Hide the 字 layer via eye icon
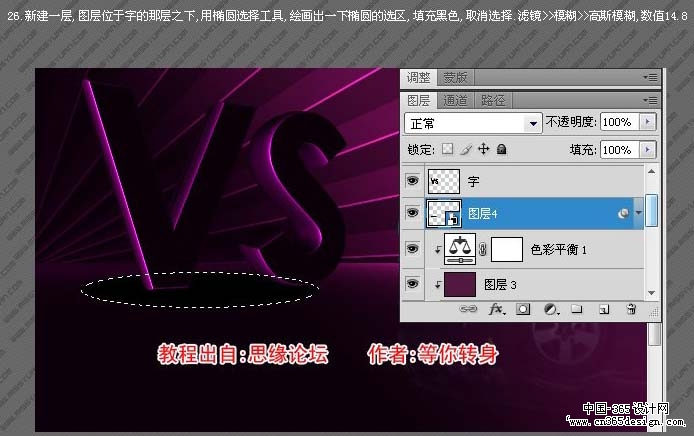This screenshot has width=694, height=436. [x=412, y=181]
